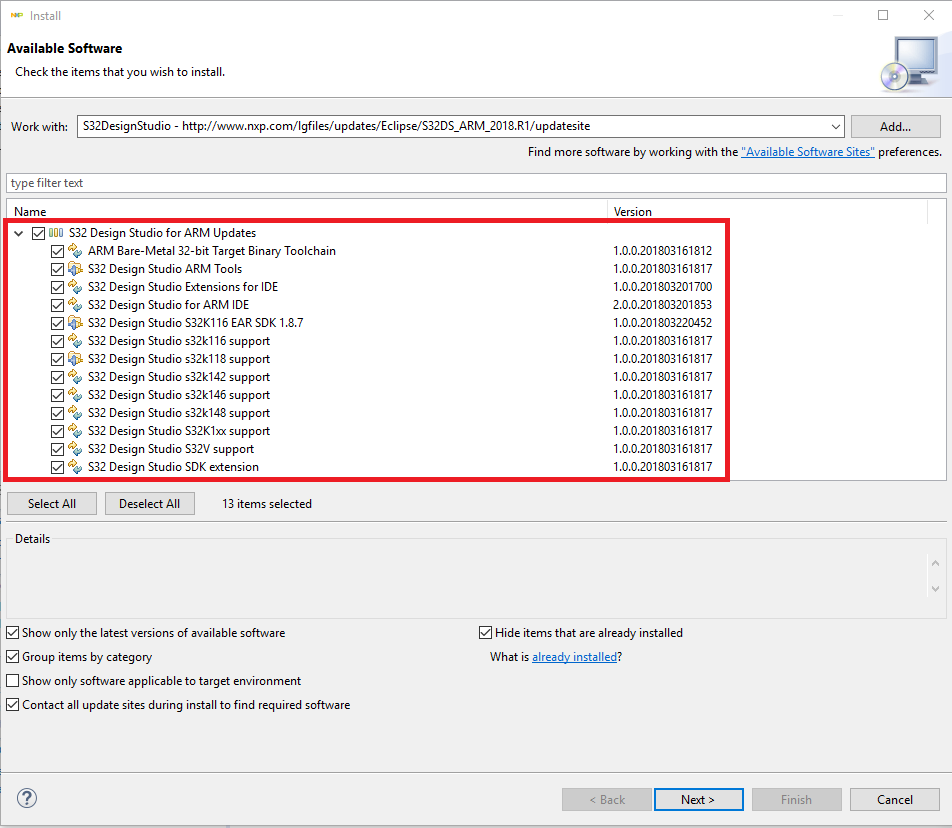The height and width of the screenshot is (828, 952).
Task: Select the S32 Design Studio s32k146 support row text
Action: point(178,395)
